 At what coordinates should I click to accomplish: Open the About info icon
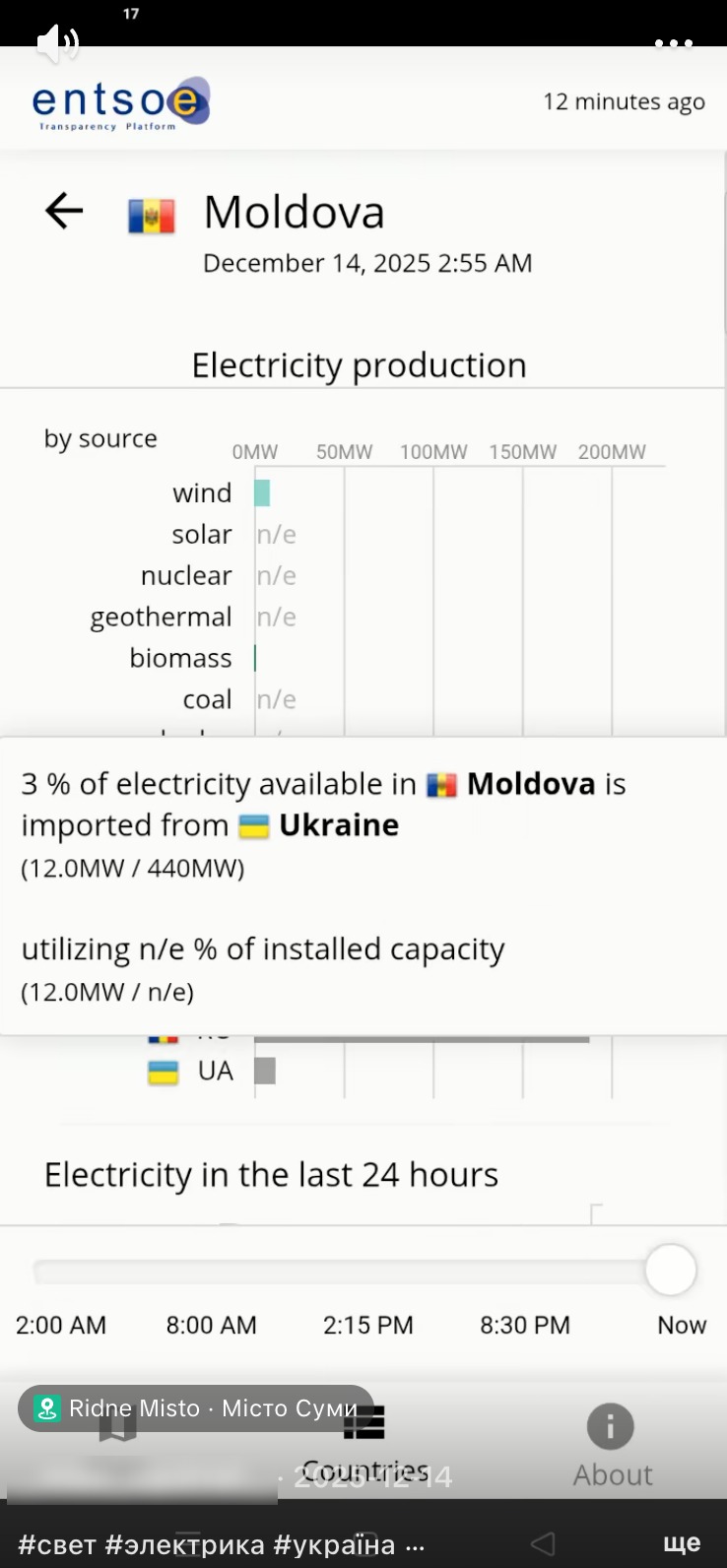pyautogui.click(x=611, y=1426)
